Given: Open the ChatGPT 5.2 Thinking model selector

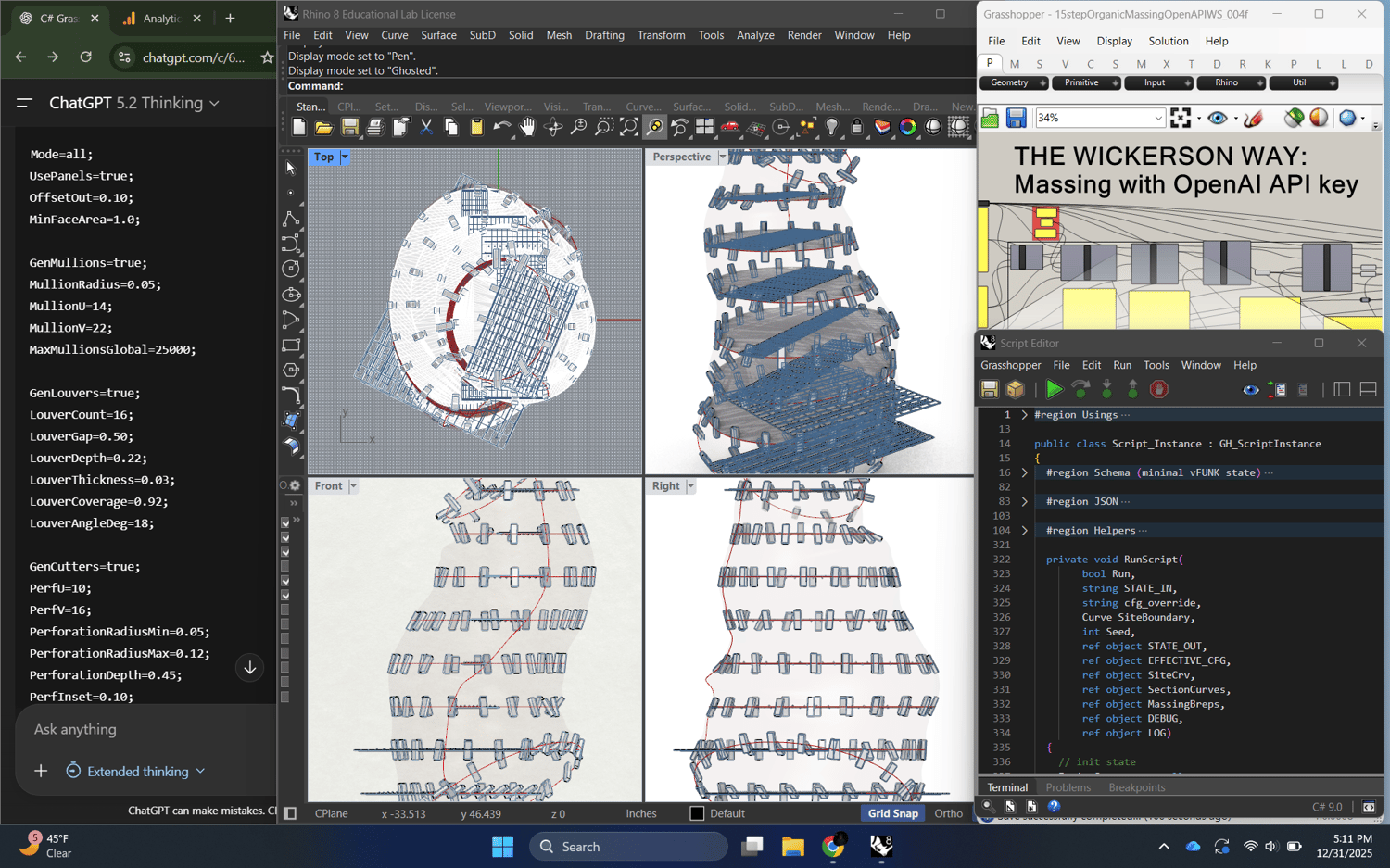Looking at the screenshot, I should pyautogui.click(x=134, y=103).
